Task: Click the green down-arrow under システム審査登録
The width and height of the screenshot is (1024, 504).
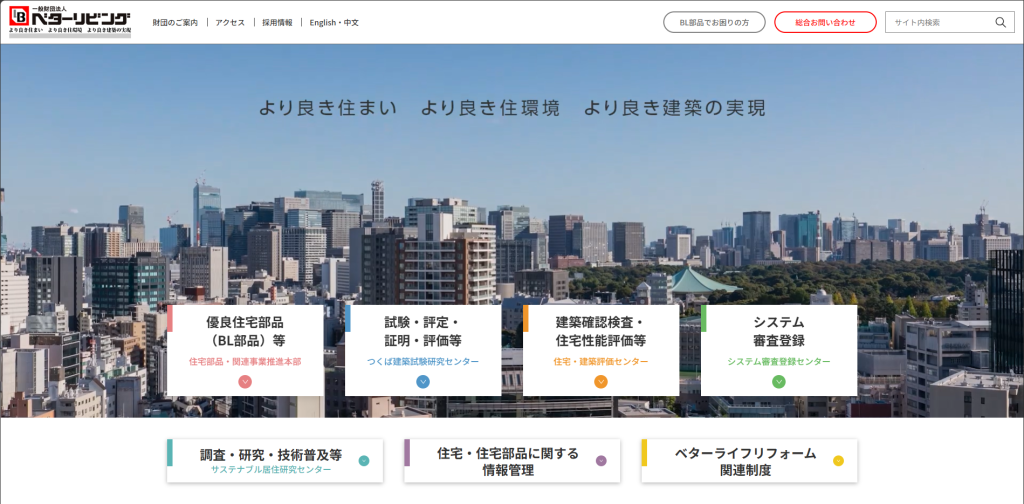Action: [779, 381]
